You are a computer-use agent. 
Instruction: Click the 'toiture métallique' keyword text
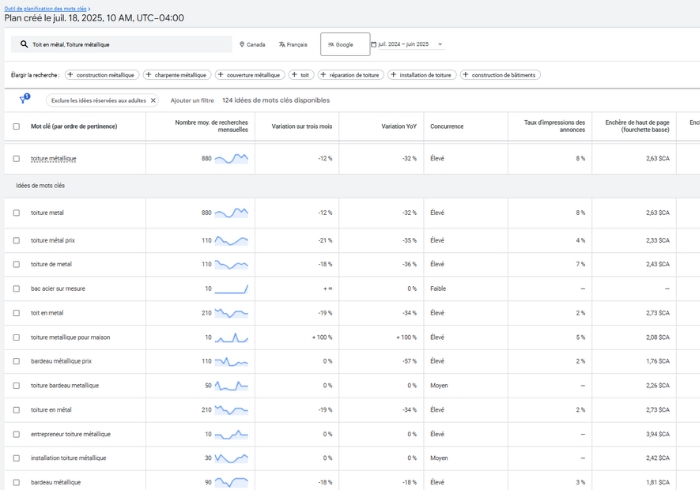(x=54, y=158)
